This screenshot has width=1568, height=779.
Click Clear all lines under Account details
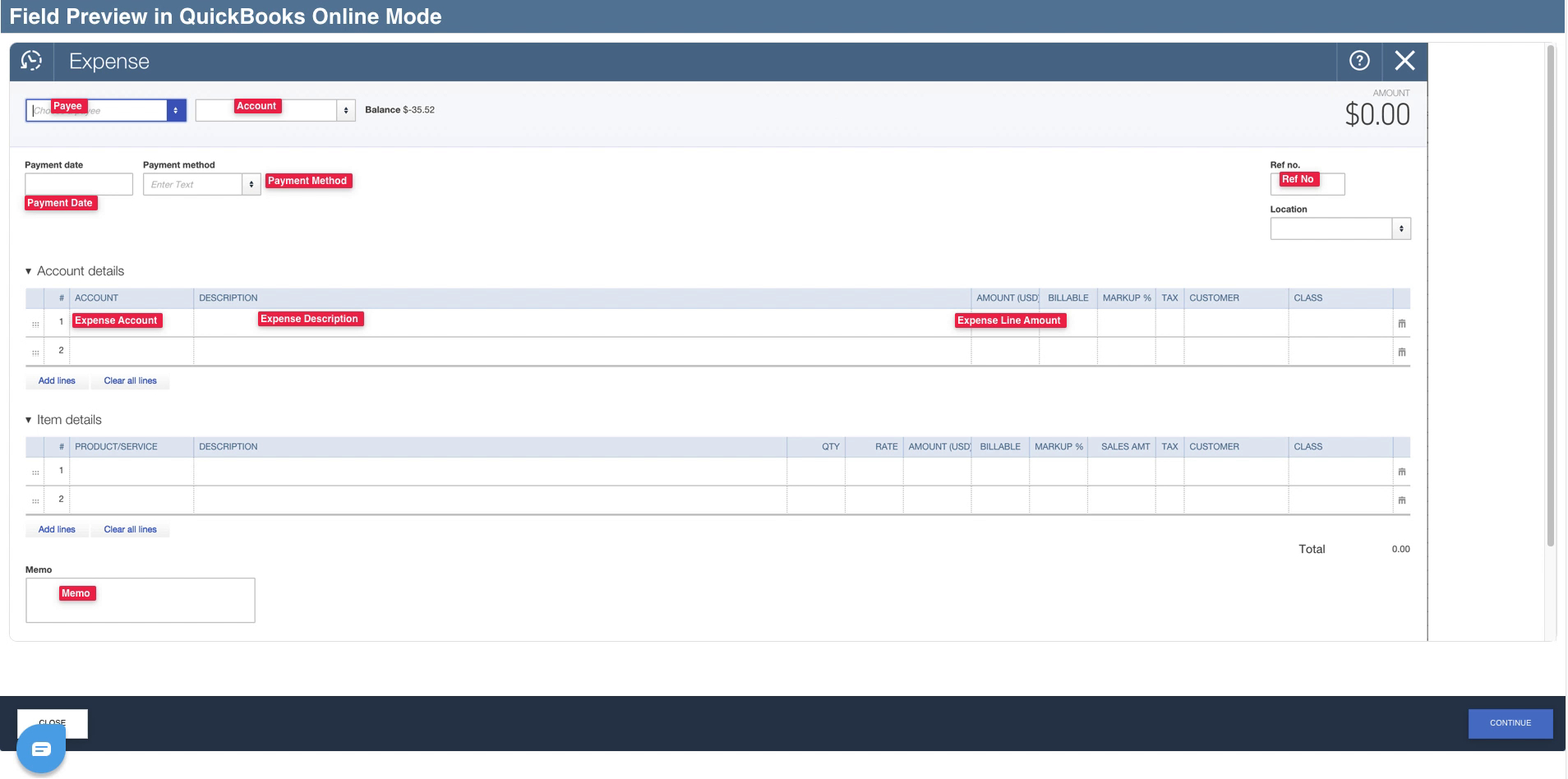130,380
